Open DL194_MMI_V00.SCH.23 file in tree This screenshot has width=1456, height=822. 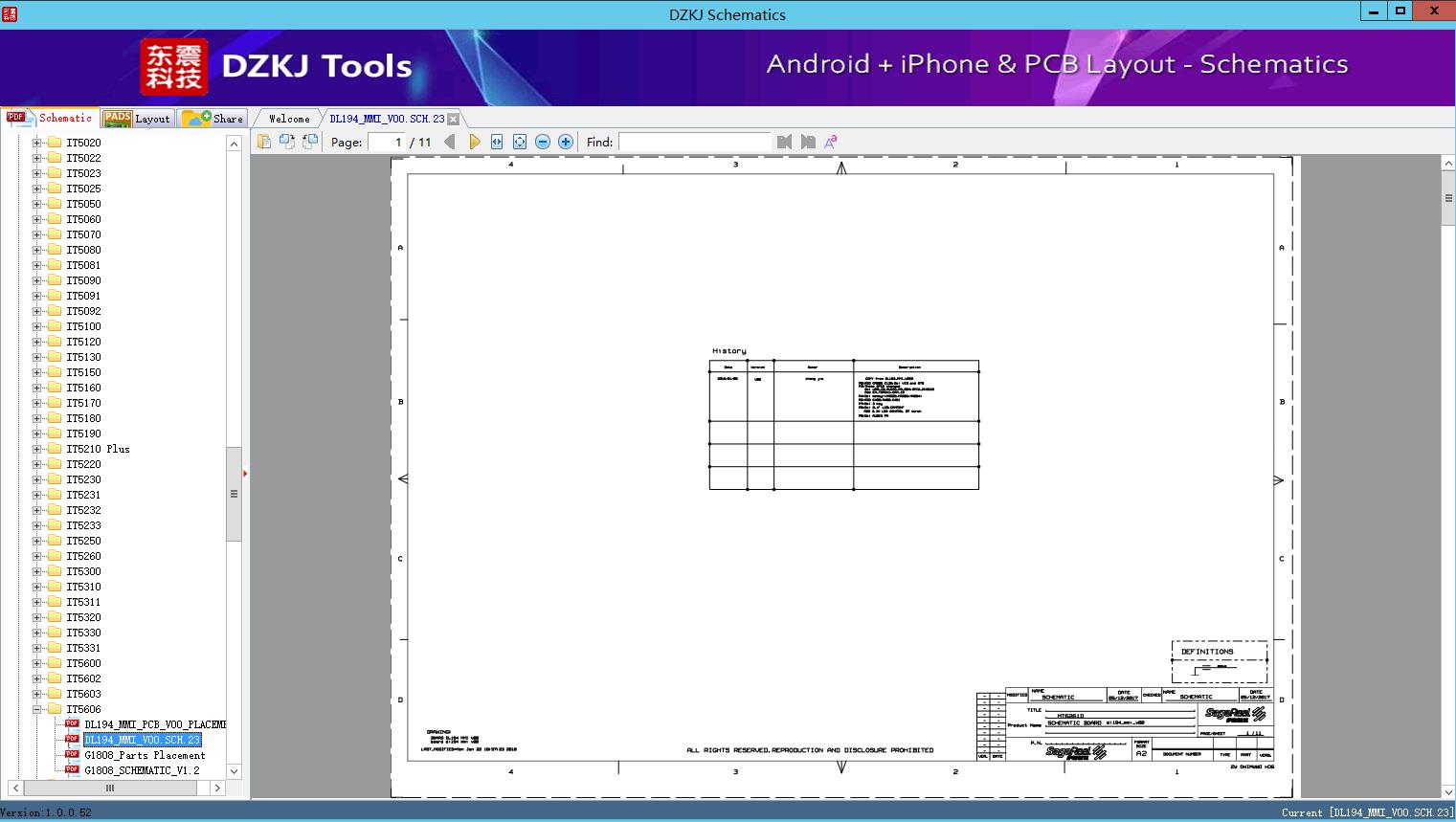(143, 740)
